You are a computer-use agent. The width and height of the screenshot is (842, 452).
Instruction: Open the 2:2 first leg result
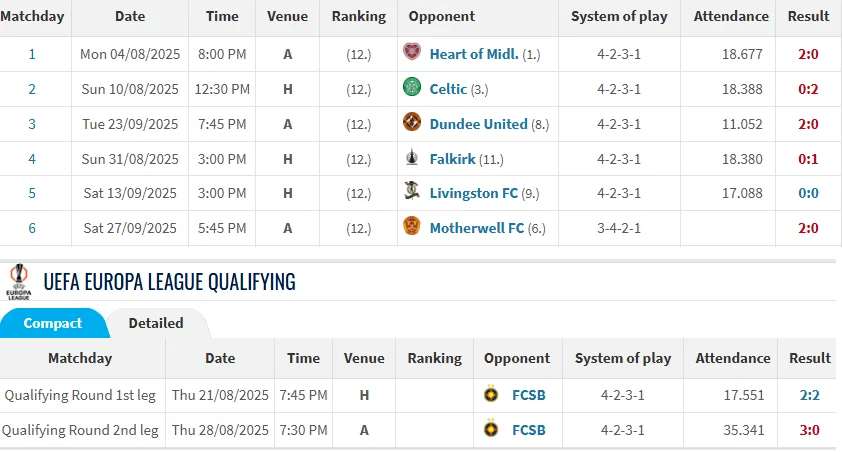coord(809,395)
